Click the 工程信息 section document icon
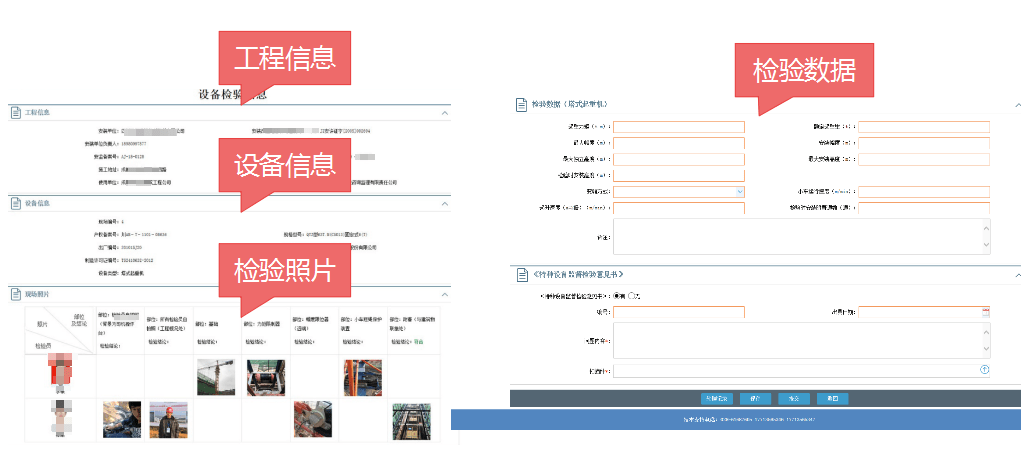Viewport: 1021px width, 470px height. point(15,113)
